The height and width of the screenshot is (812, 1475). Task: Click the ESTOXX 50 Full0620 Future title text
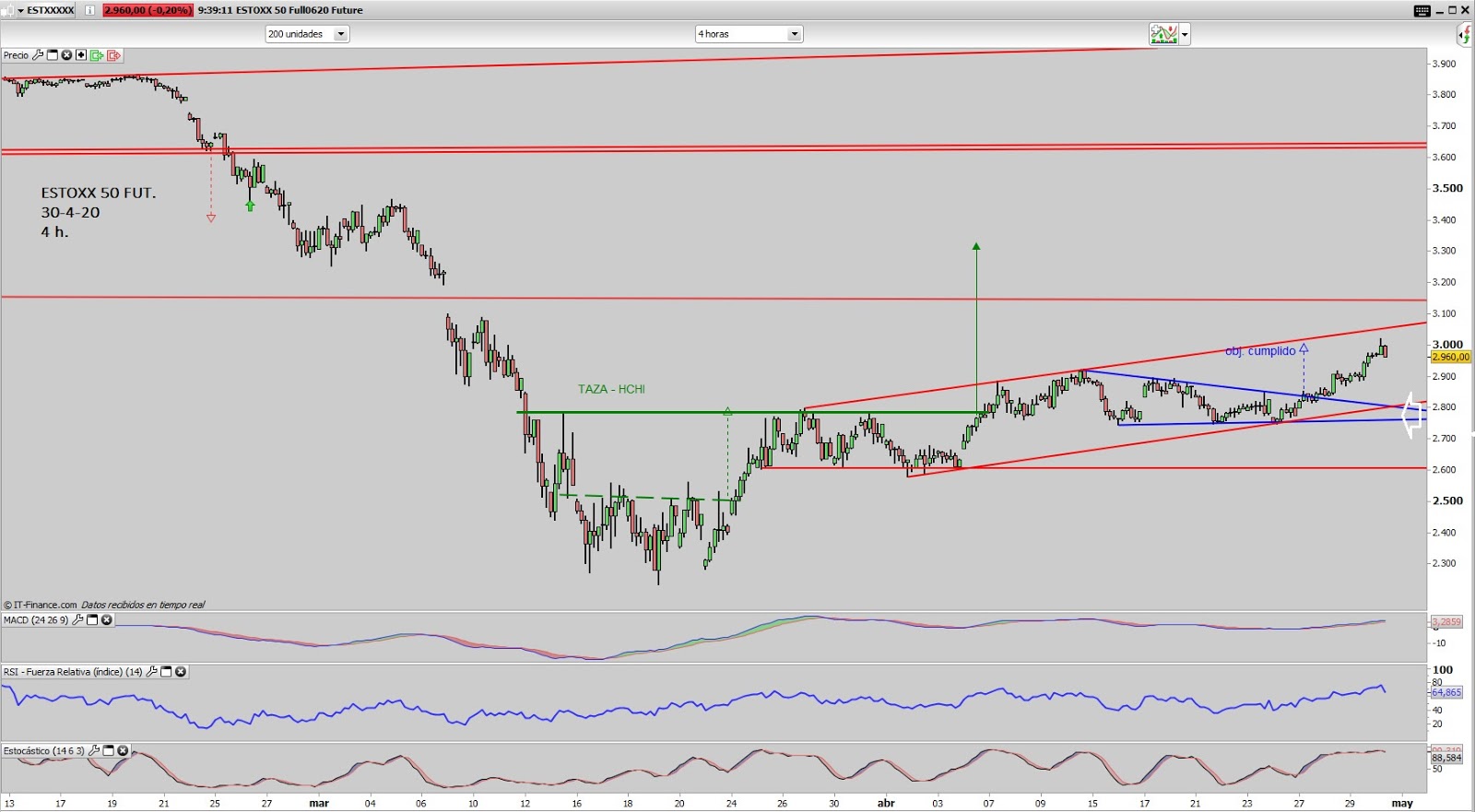click(x=300, y=10)
